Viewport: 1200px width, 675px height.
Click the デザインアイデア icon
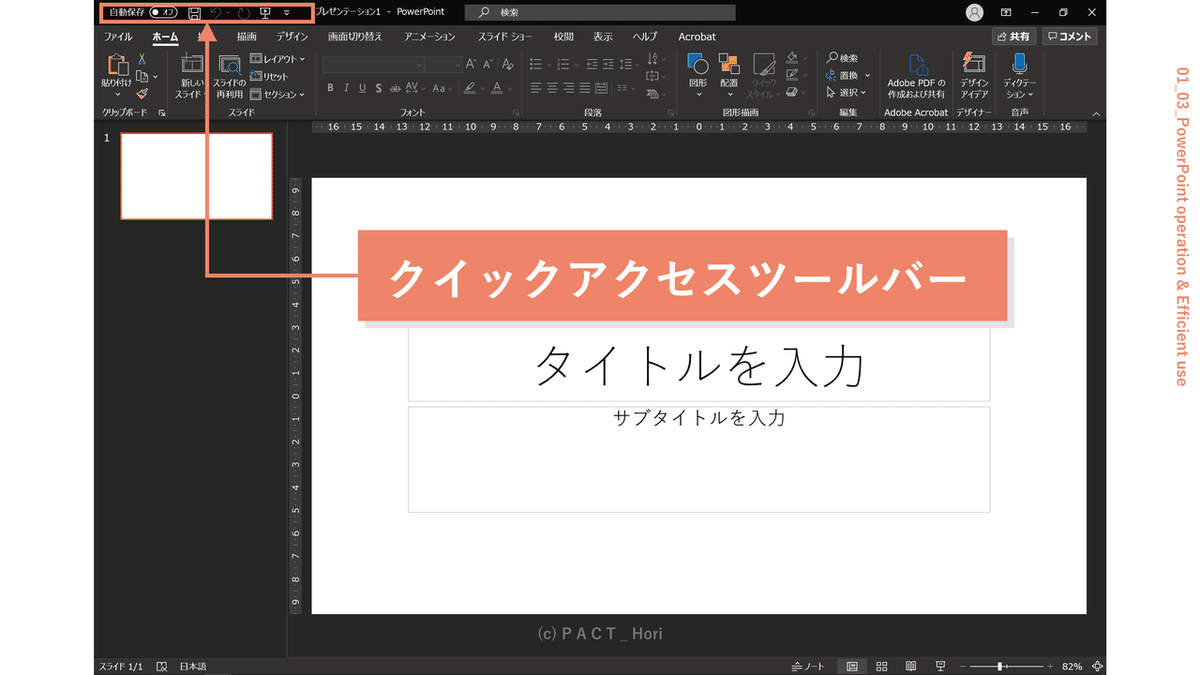pos(975,72)
